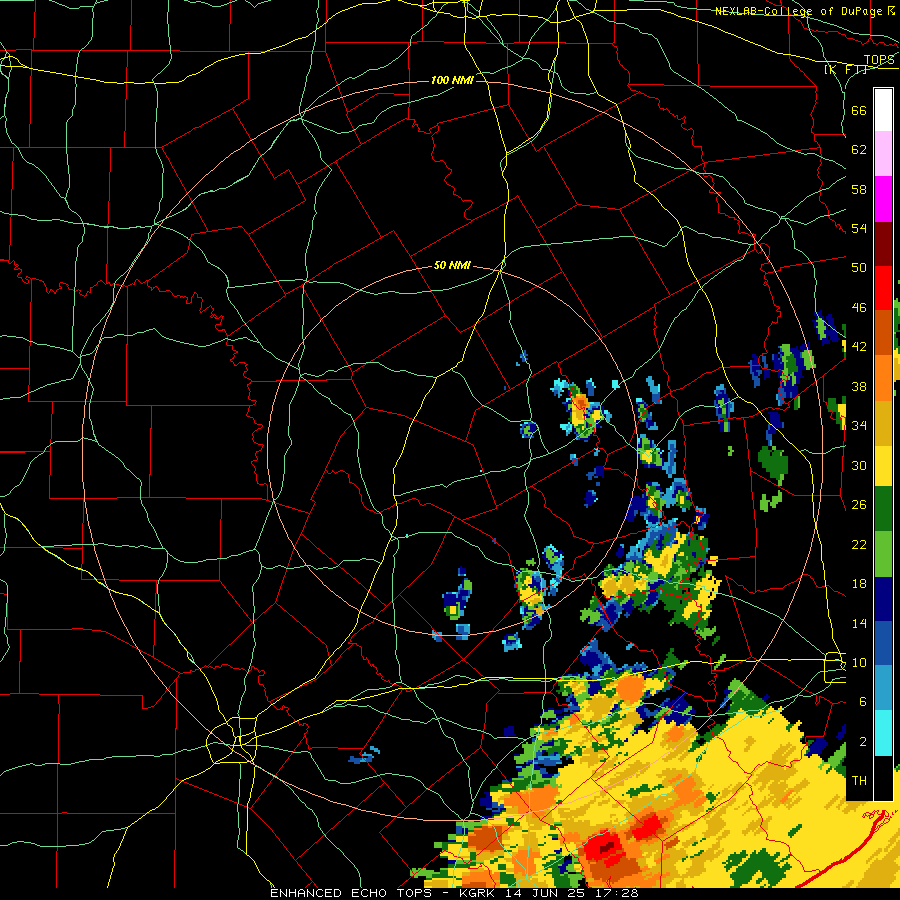The image size is (900, 900).
Task: Select the 2 value on the legend
Action: click(x=863, y=742)
